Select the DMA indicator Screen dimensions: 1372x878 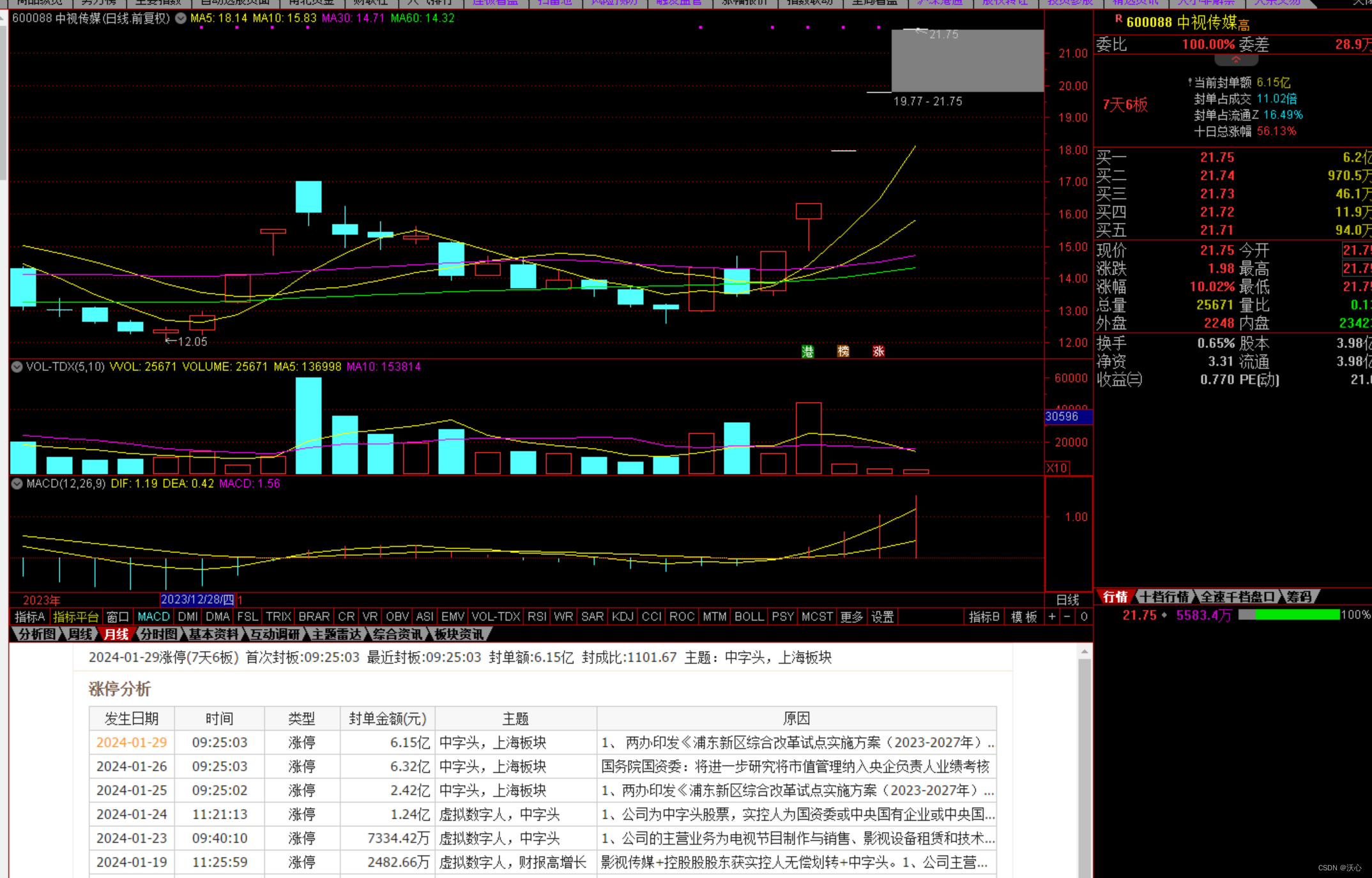[x=218, y=617]
